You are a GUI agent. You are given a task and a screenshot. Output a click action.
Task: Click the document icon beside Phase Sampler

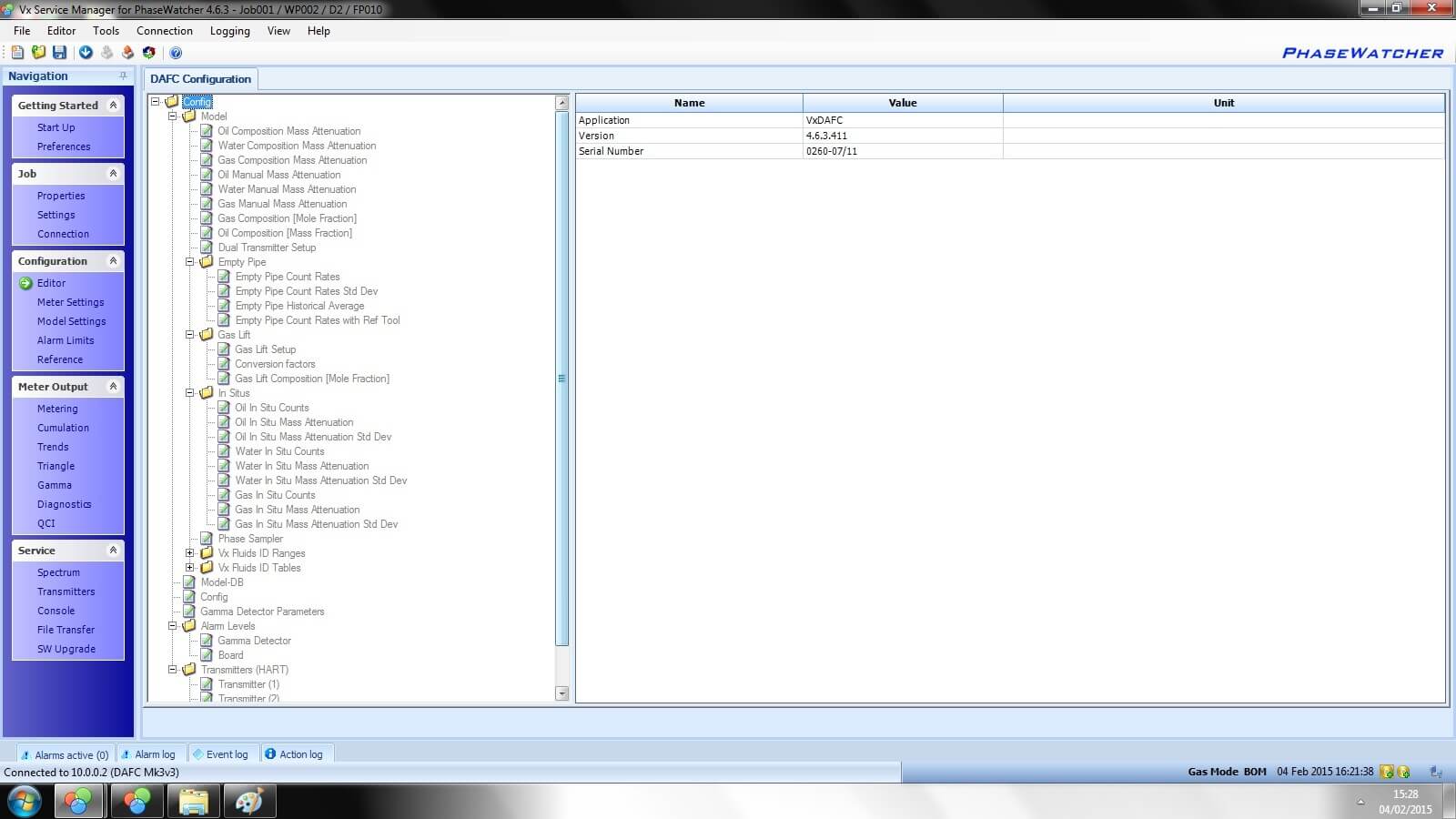(207, 539)
